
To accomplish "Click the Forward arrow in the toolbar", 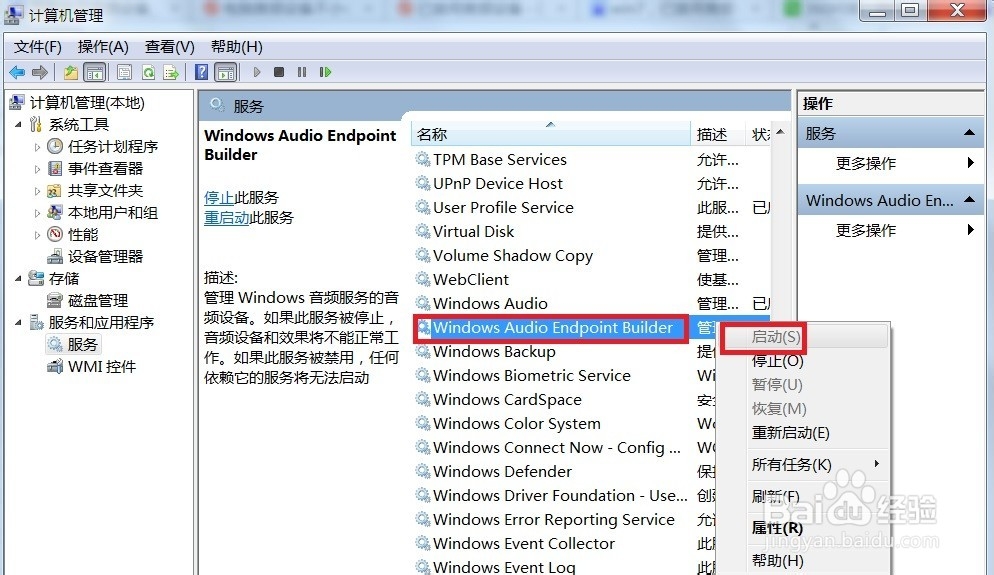I will pyautogui.click(x=39, y=72).
